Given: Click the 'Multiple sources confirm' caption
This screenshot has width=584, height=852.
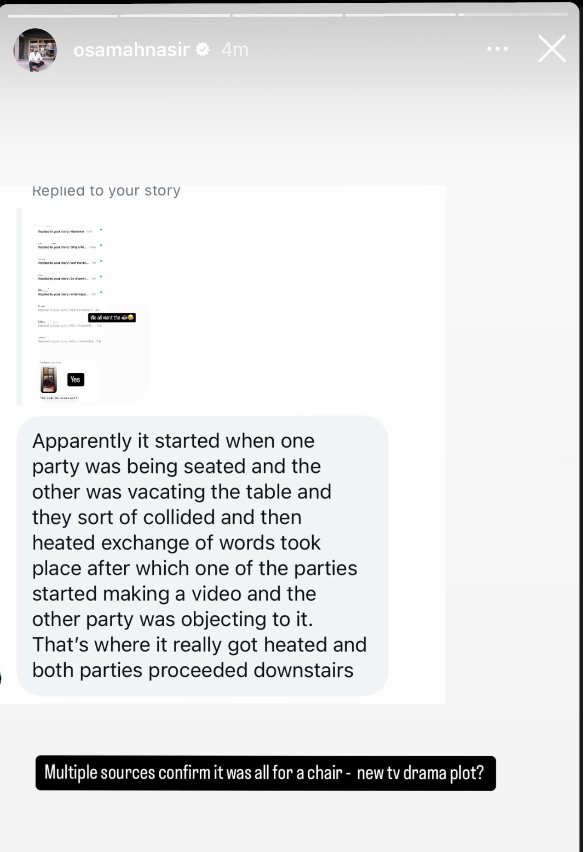Looking at the screenshot, I should tap(266, 773).
